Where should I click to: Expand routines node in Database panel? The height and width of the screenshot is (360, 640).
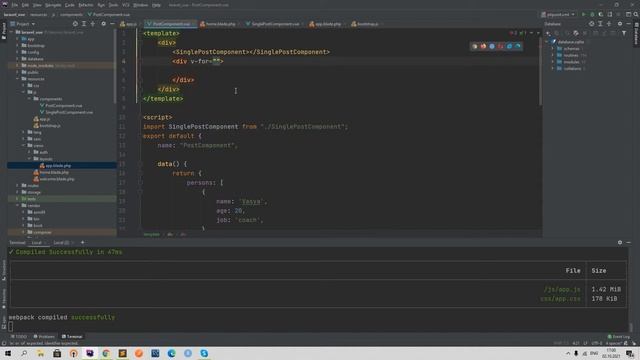click(553, 55)
